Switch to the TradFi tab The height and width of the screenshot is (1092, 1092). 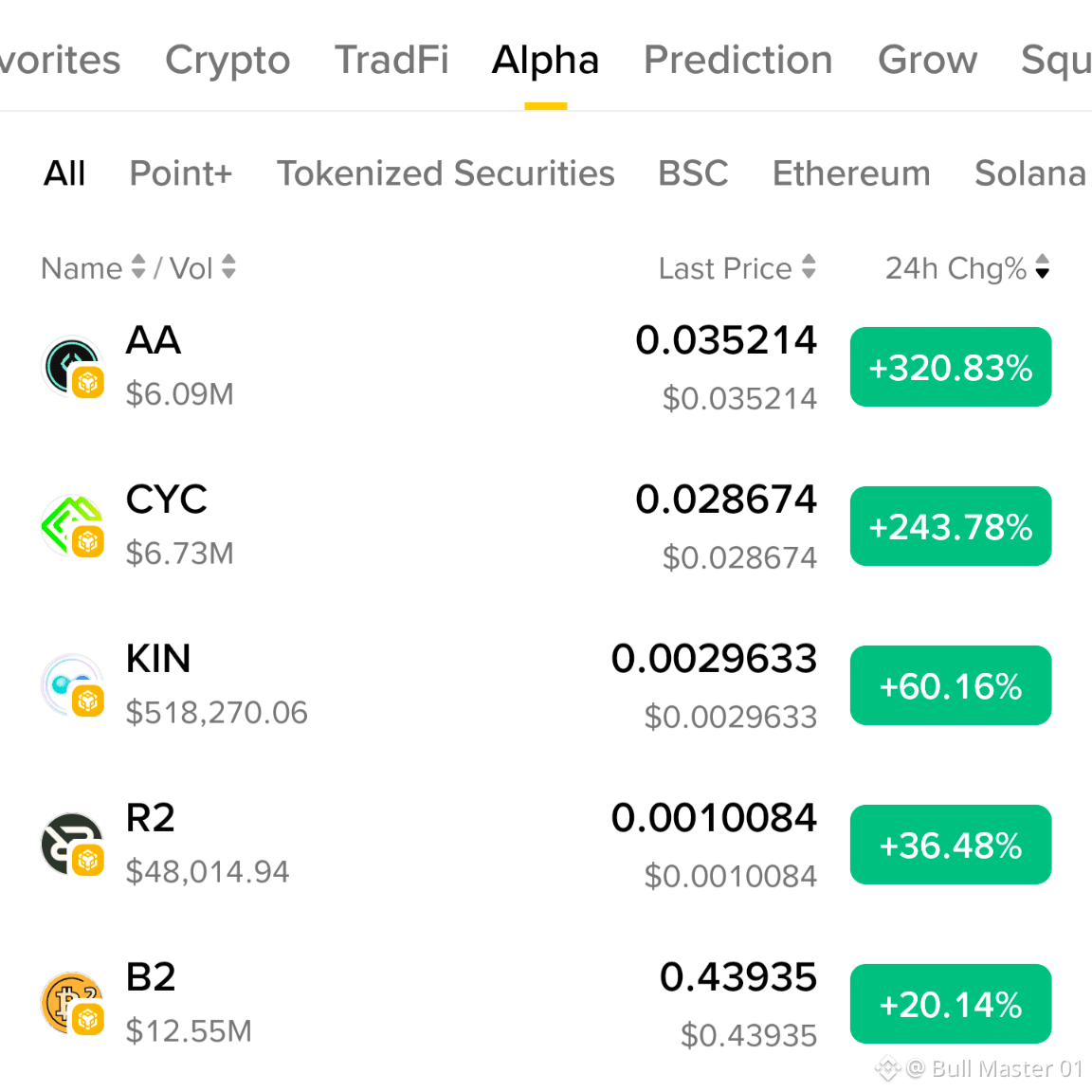[x=391, y=60]
